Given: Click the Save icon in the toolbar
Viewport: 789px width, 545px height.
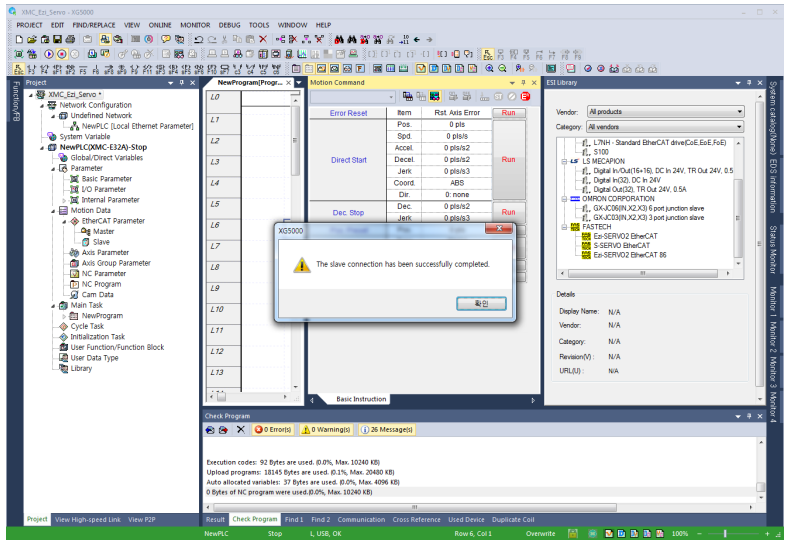Looking at the screenshot, I should 57,38.
